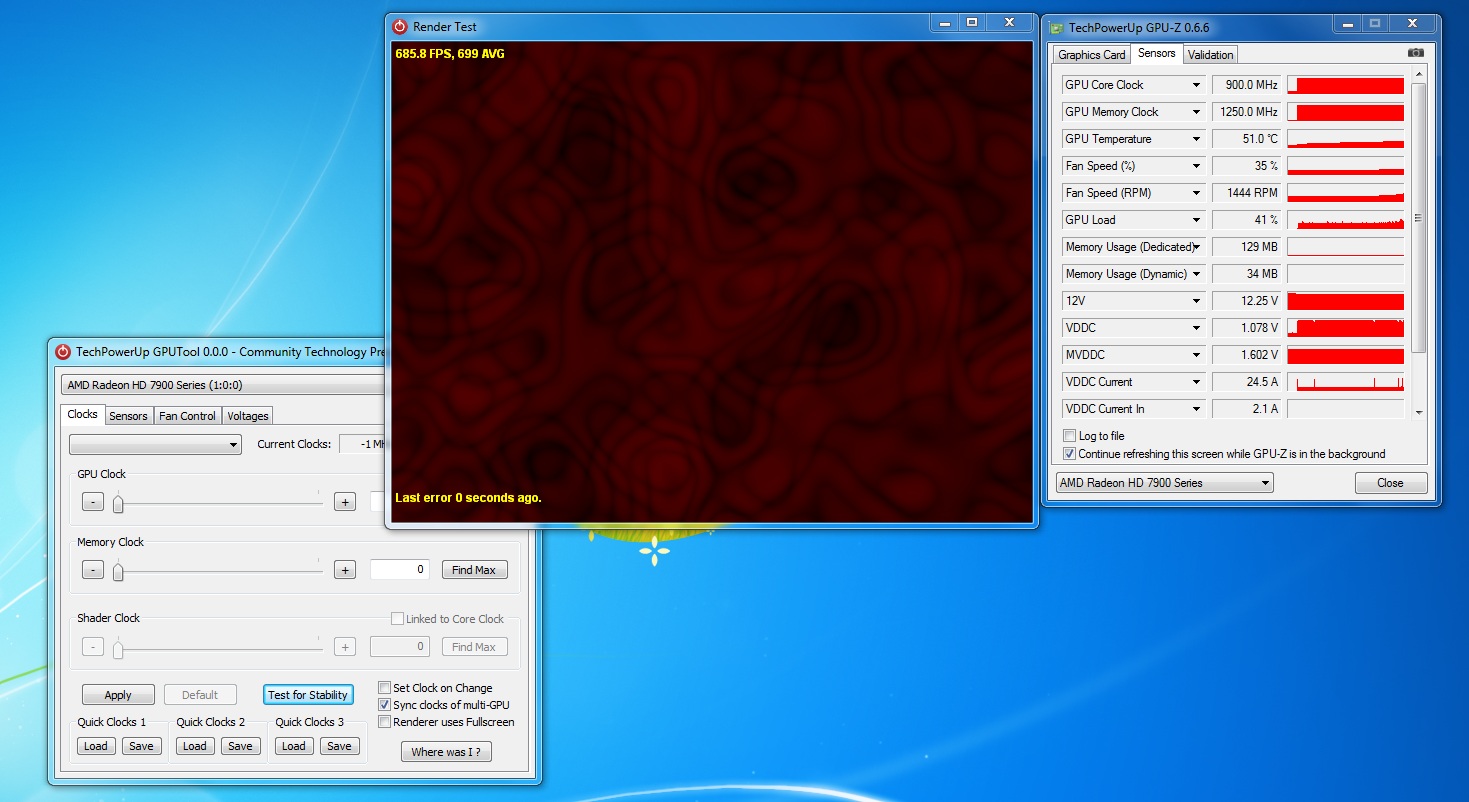Image resolution: width=1469 pixels, height=802 pixels.
Task: Click Save under Quick Clocks 3
Action: [339, 746]
